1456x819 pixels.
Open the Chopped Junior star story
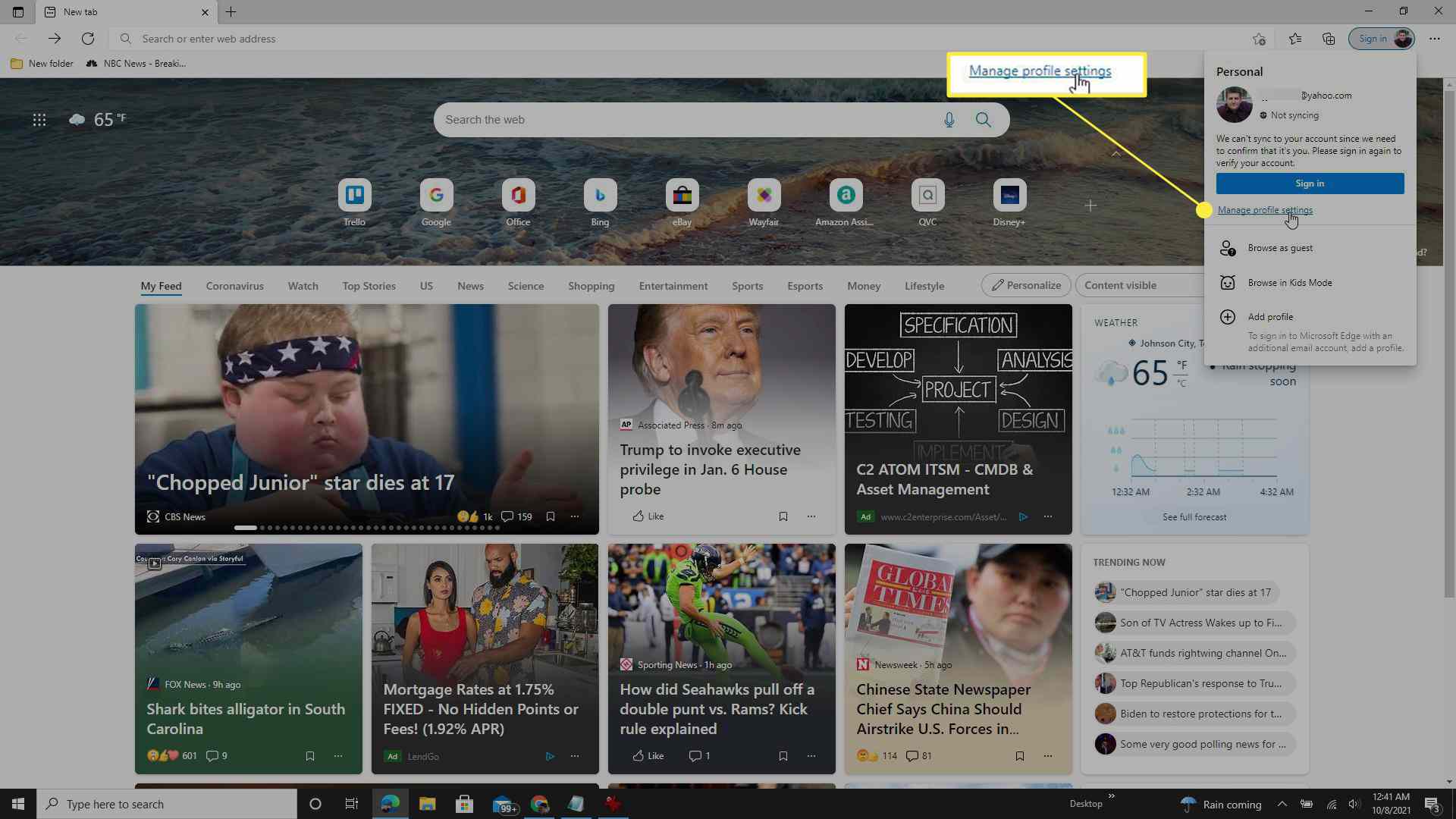click(300, 483)
